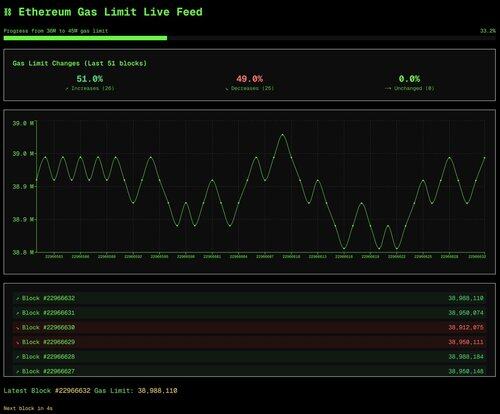Screen dimensions: 500x414
Task: Click the up-arrow icon for Block #22966632
Action: tap(18, 298)
